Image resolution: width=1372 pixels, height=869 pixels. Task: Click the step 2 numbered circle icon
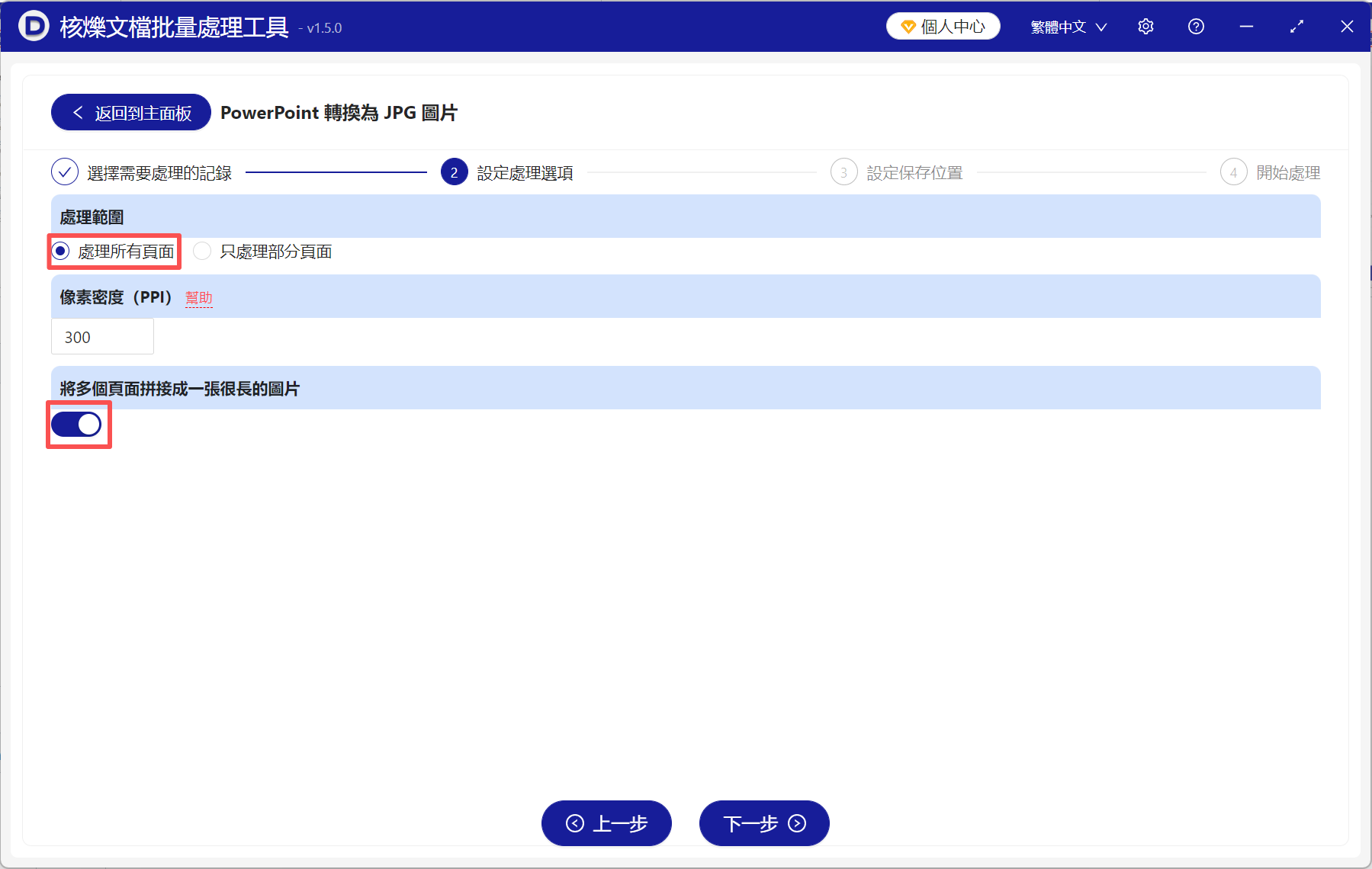pyautogui.click(x=454, y=172)
